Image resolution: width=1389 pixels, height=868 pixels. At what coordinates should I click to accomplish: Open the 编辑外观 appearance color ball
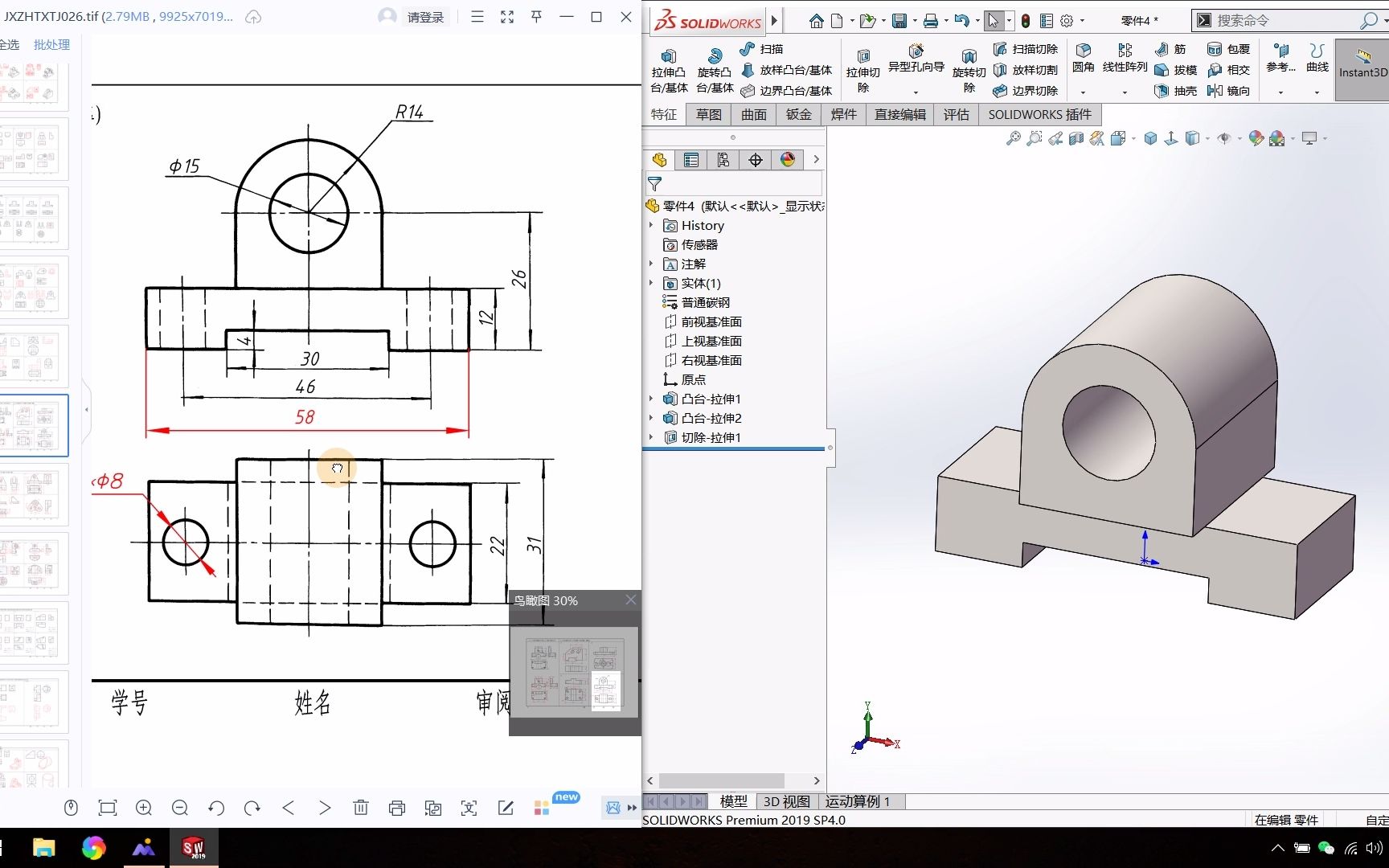tap(1255, 138)
